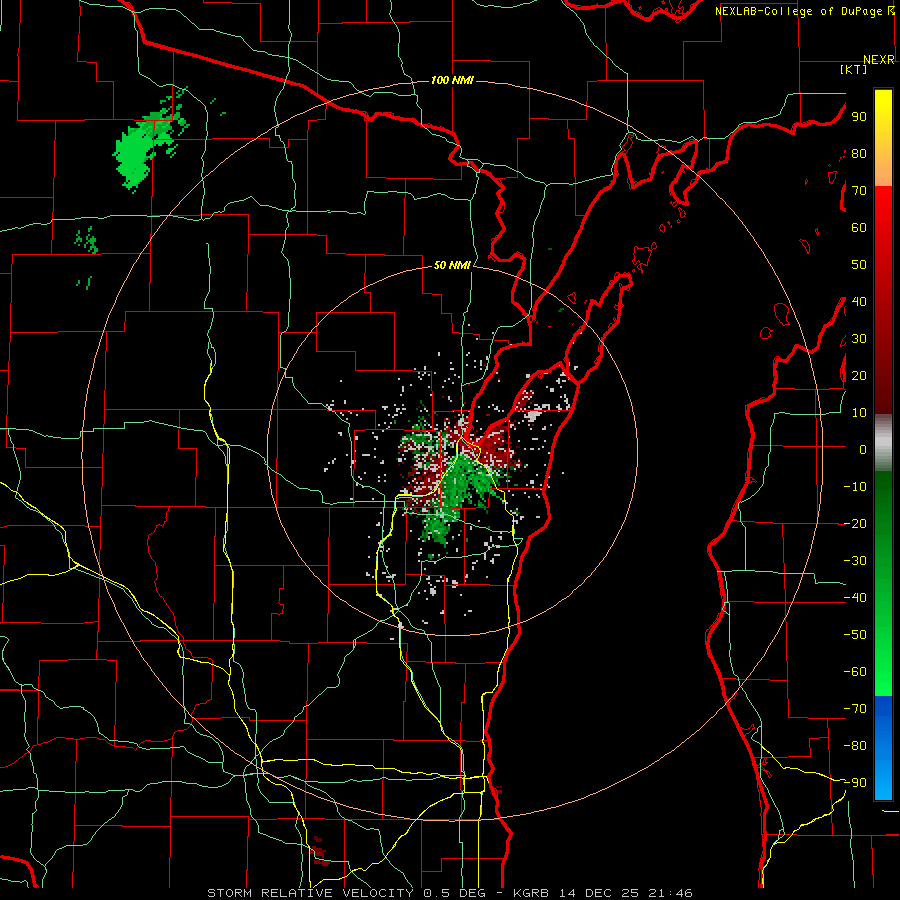Select the -40 value on velocity scale
Image resolution: width=900 pixels, height=900 pixels.
(x=855, y=598)
